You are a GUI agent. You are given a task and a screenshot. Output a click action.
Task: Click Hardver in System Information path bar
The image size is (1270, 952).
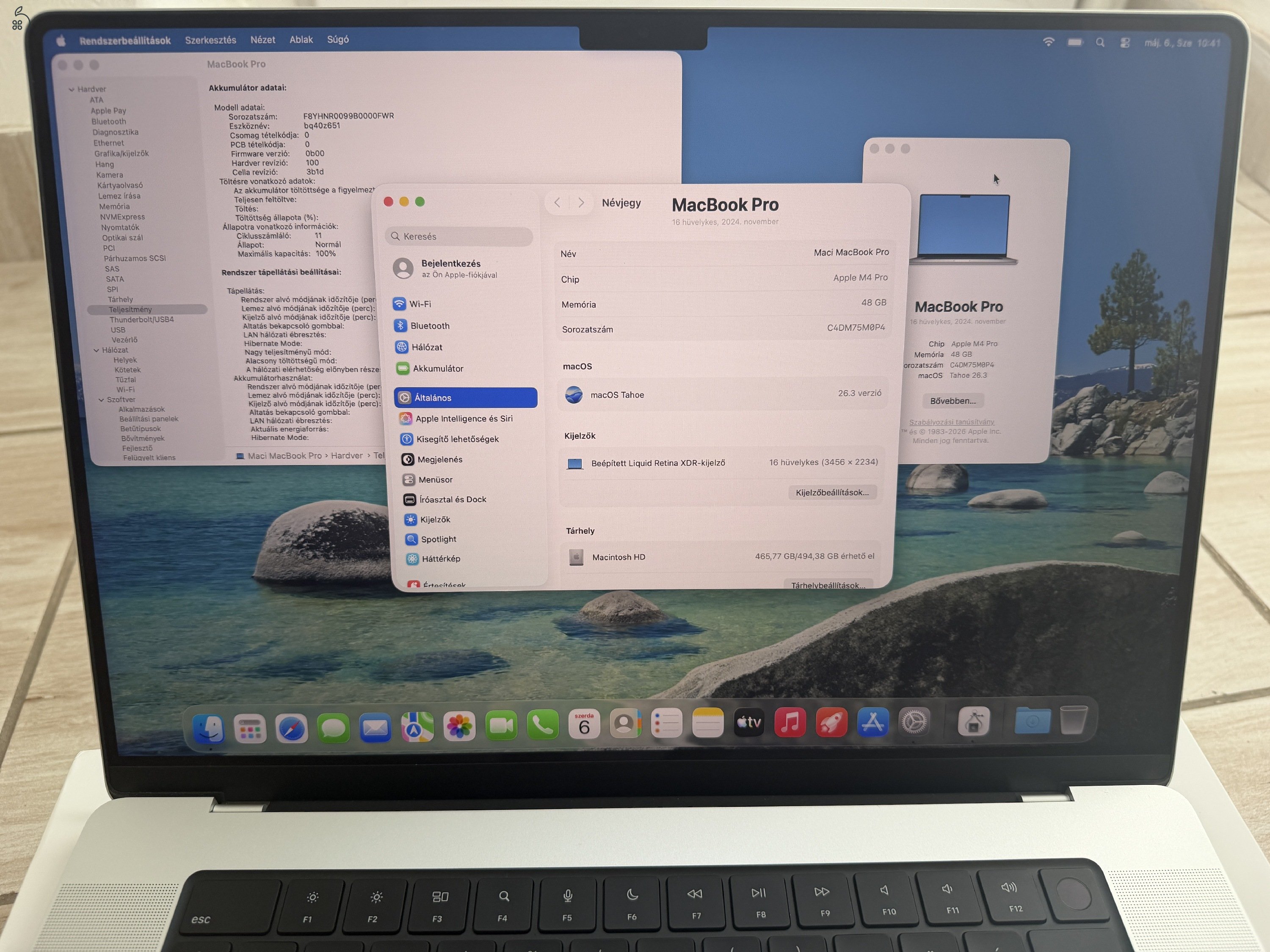tap(347, 456)
